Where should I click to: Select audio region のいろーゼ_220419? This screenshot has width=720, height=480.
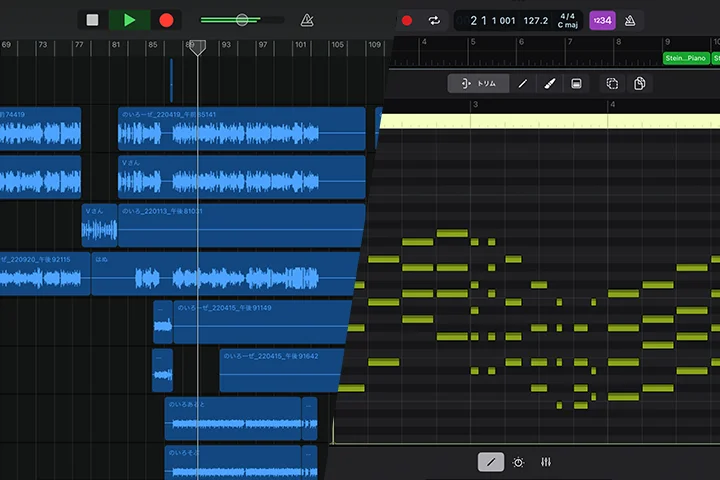pyautogui.click(x=242, y=129)
